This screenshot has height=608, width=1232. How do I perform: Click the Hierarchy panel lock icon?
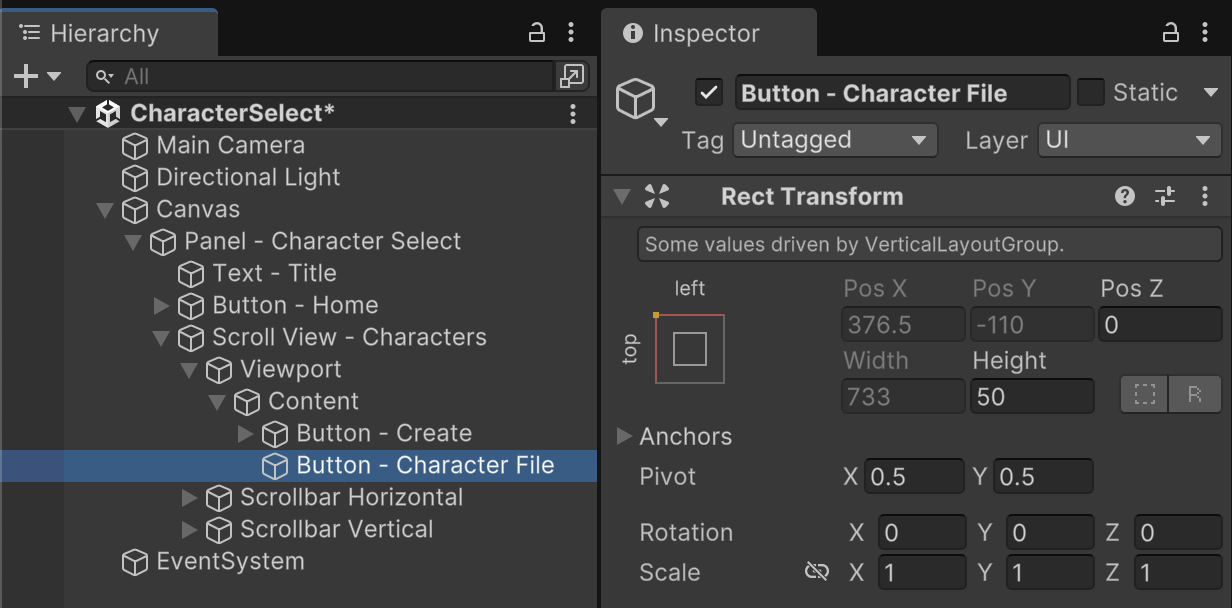(x=537, y=33)
